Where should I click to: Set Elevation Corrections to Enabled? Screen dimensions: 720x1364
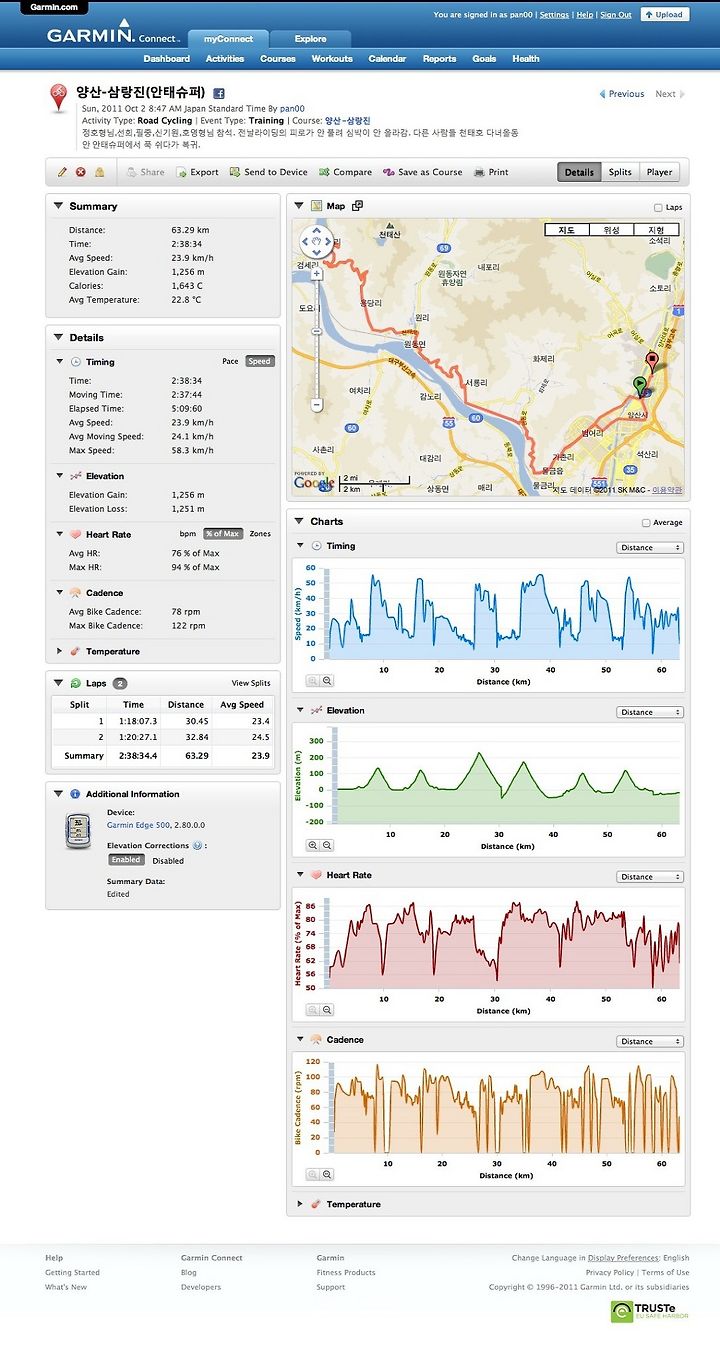[126, 860]
